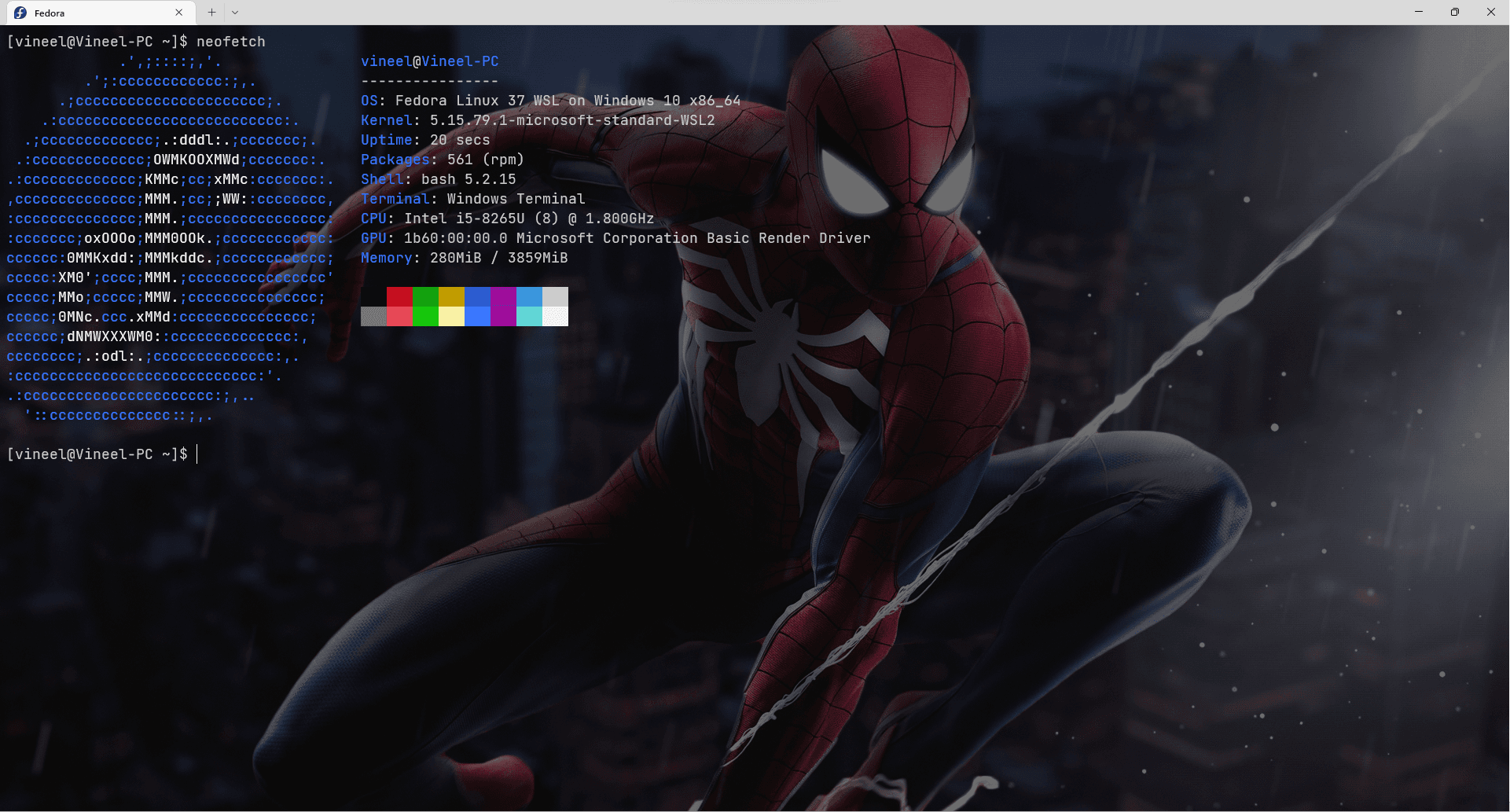
Task: Click the red color block in neofetch palette
Action: click(399, 296)
